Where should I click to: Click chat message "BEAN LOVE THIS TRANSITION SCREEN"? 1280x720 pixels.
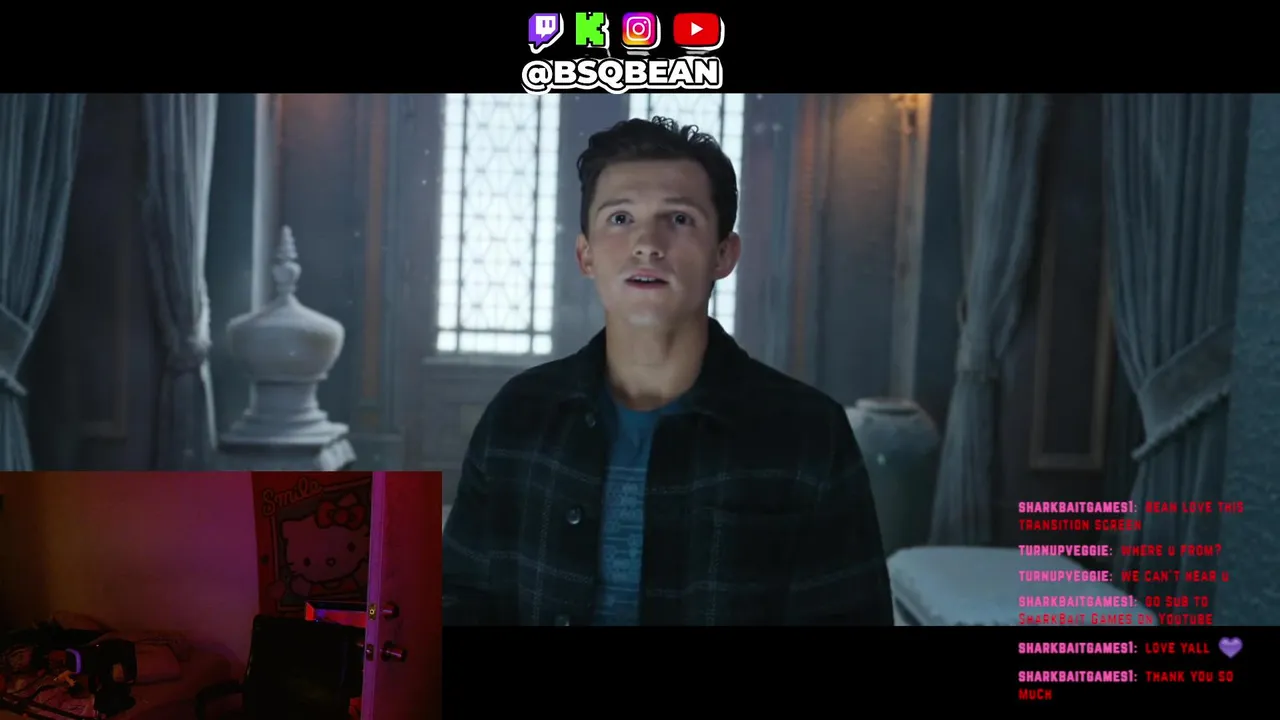(x=1130, y=516)
